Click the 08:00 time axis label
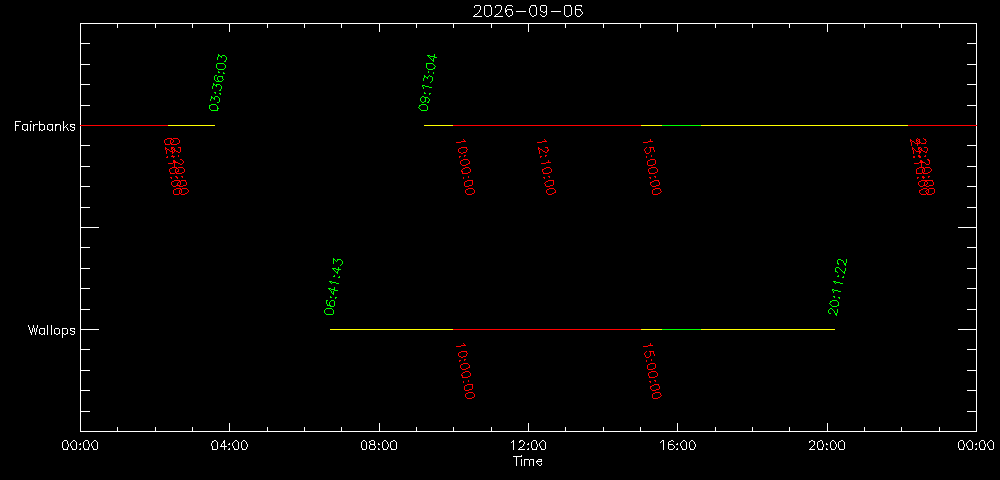Screen dimensions: 1000x480 click(x=379, y=446)
